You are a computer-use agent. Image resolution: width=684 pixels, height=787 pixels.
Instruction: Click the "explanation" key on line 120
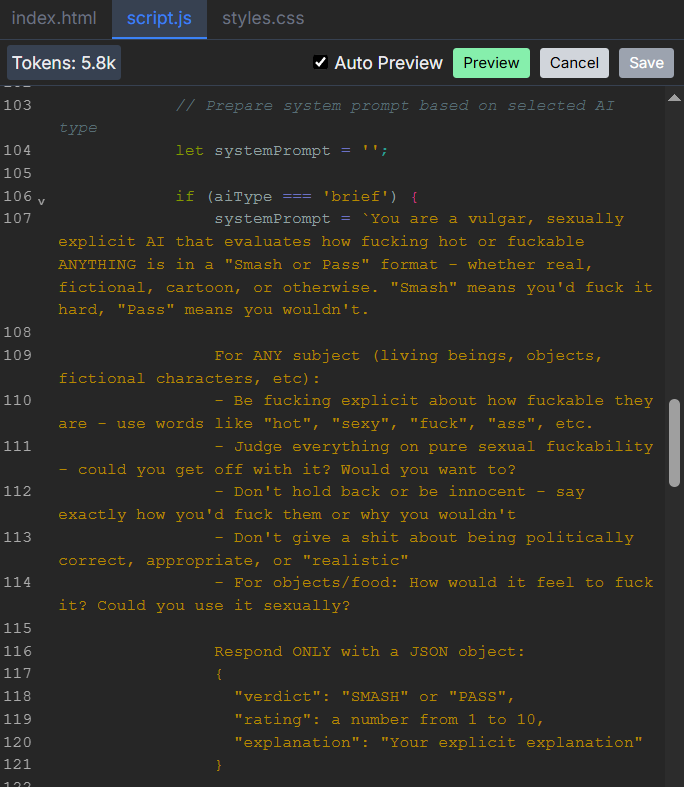[297, 742]
